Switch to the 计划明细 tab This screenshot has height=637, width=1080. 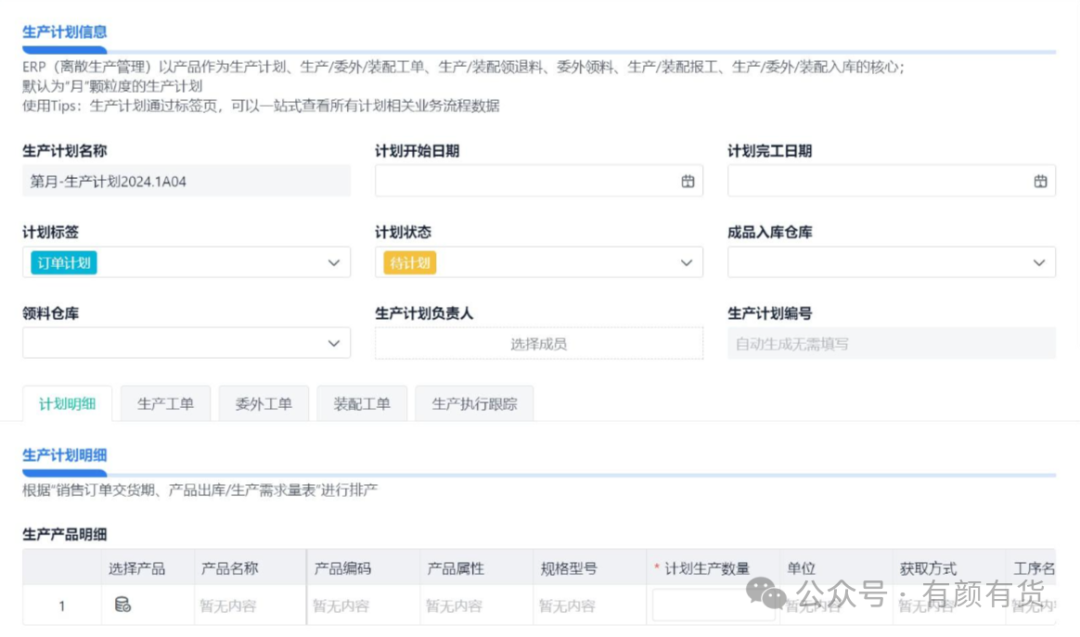[67, 404]
